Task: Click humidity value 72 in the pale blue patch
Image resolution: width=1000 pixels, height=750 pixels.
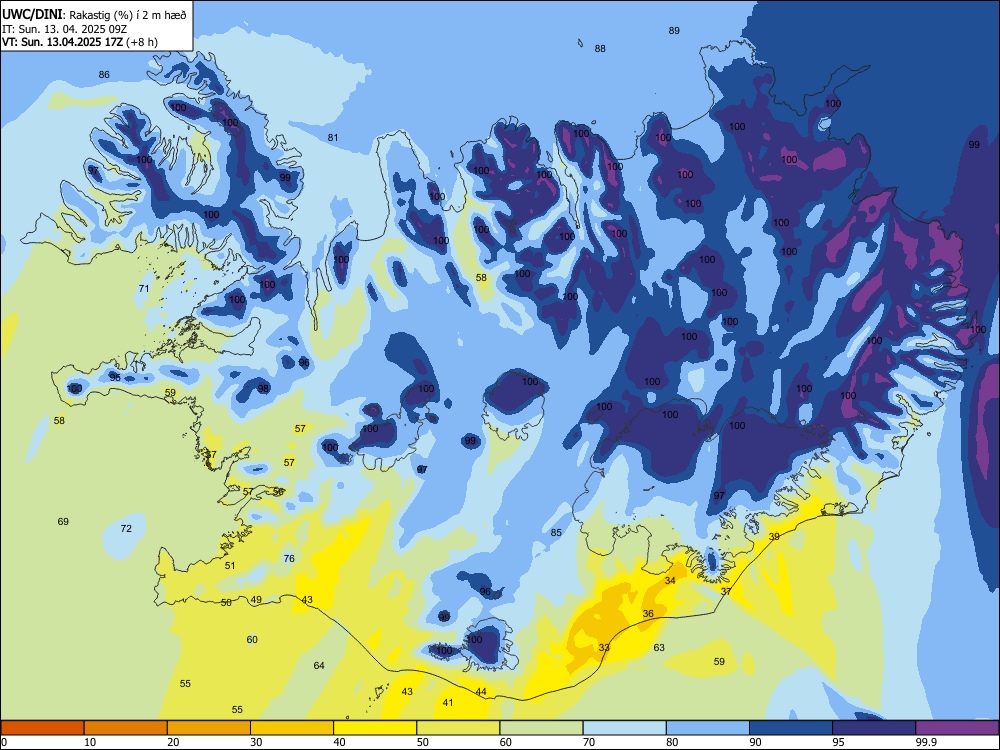Action: [126, 529]
